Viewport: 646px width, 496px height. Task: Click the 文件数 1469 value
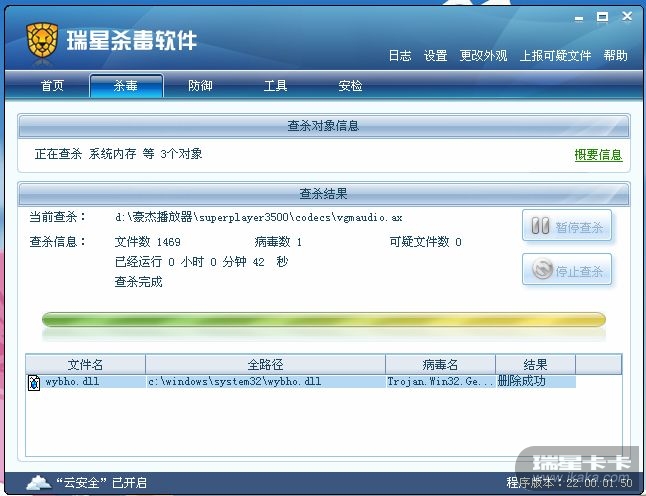click(147, 242)
